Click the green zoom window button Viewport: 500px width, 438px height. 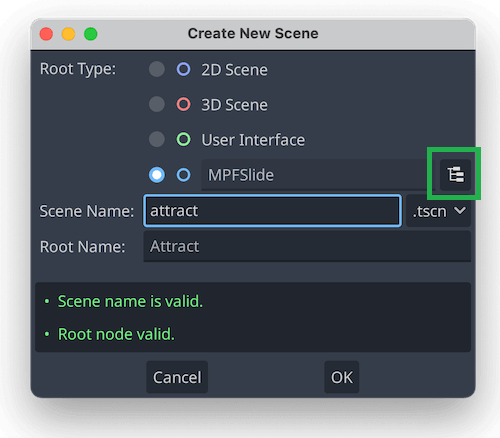(x=90, y=34)
